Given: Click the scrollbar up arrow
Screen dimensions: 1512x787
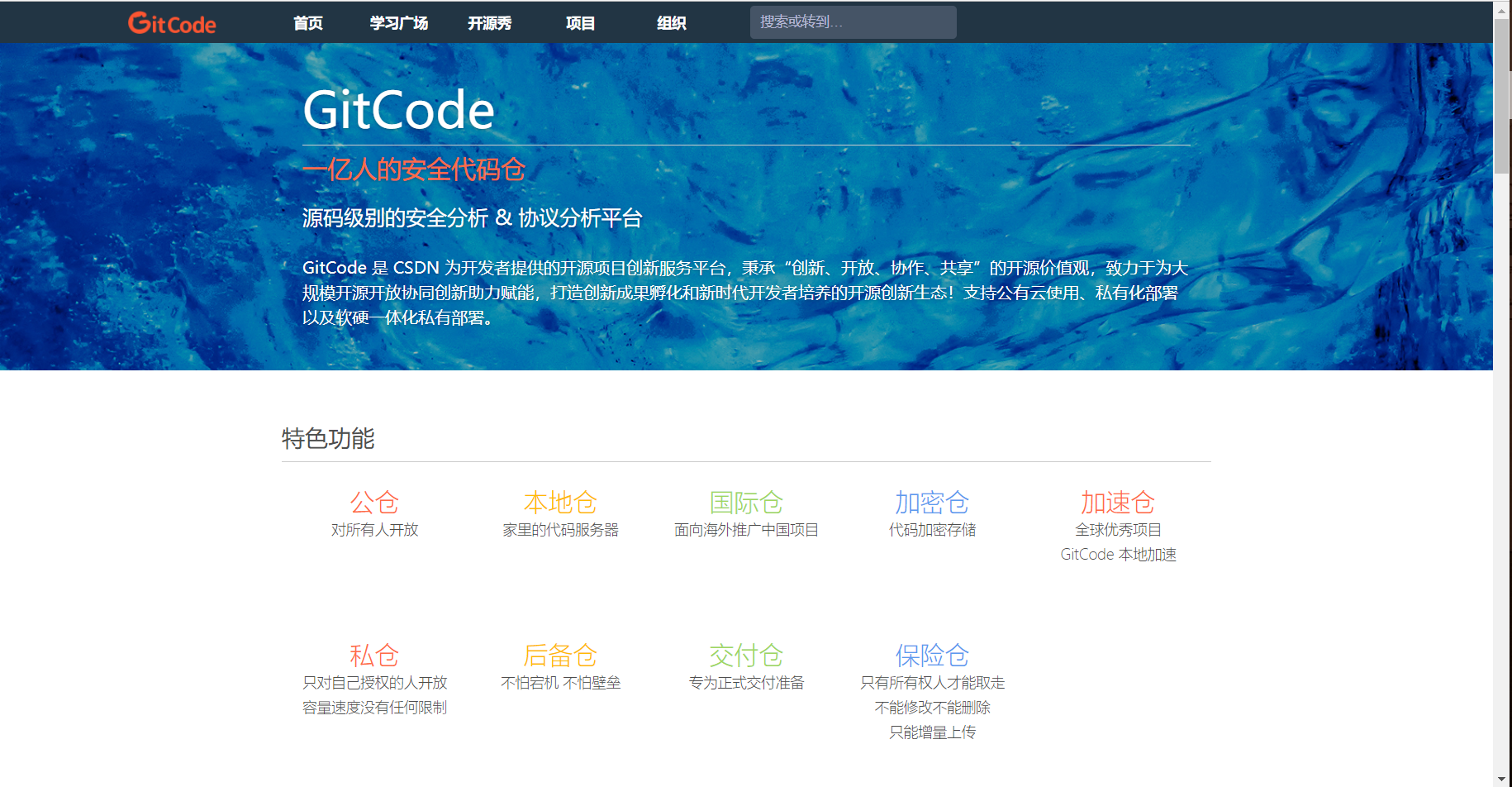Looking at the screenshot, I should point(1502,10).
